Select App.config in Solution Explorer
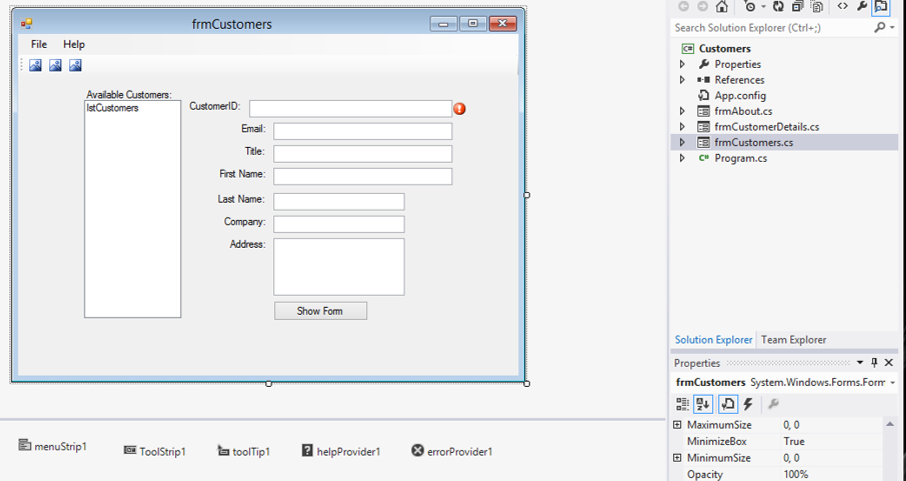906x481 pixels. pos(740,95)
